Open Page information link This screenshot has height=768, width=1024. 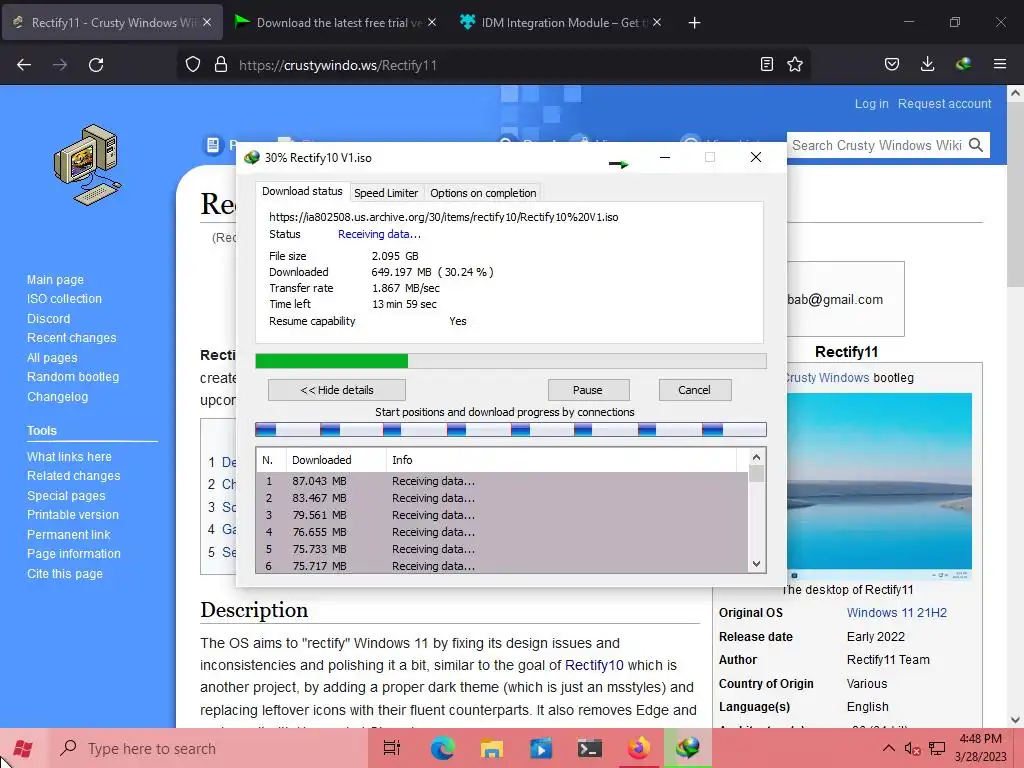74,554
